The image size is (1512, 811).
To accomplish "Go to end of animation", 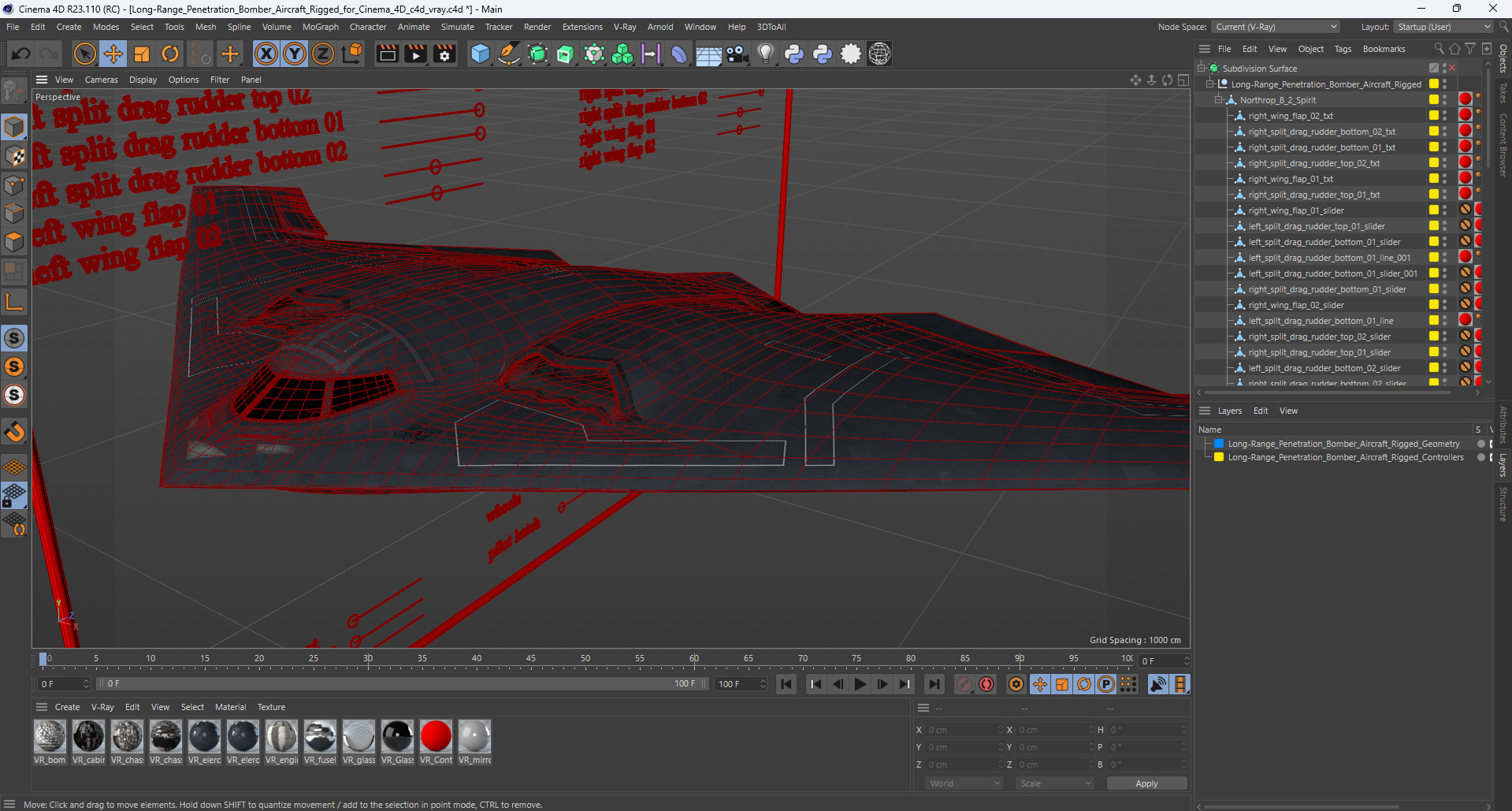I will [x=934, y=684].
